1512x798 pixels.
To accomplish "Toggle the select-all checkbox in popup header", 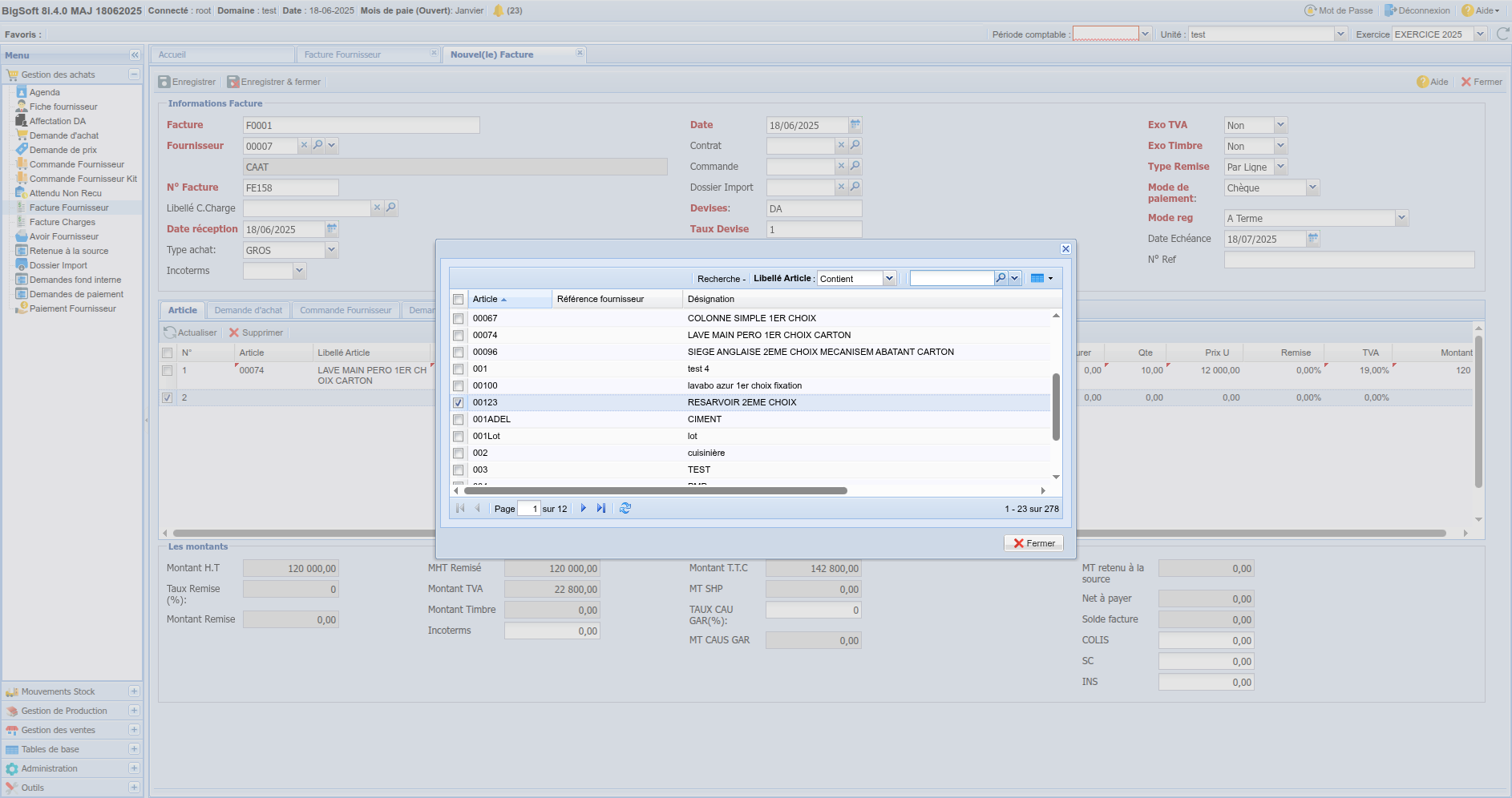I will [459, 299].
